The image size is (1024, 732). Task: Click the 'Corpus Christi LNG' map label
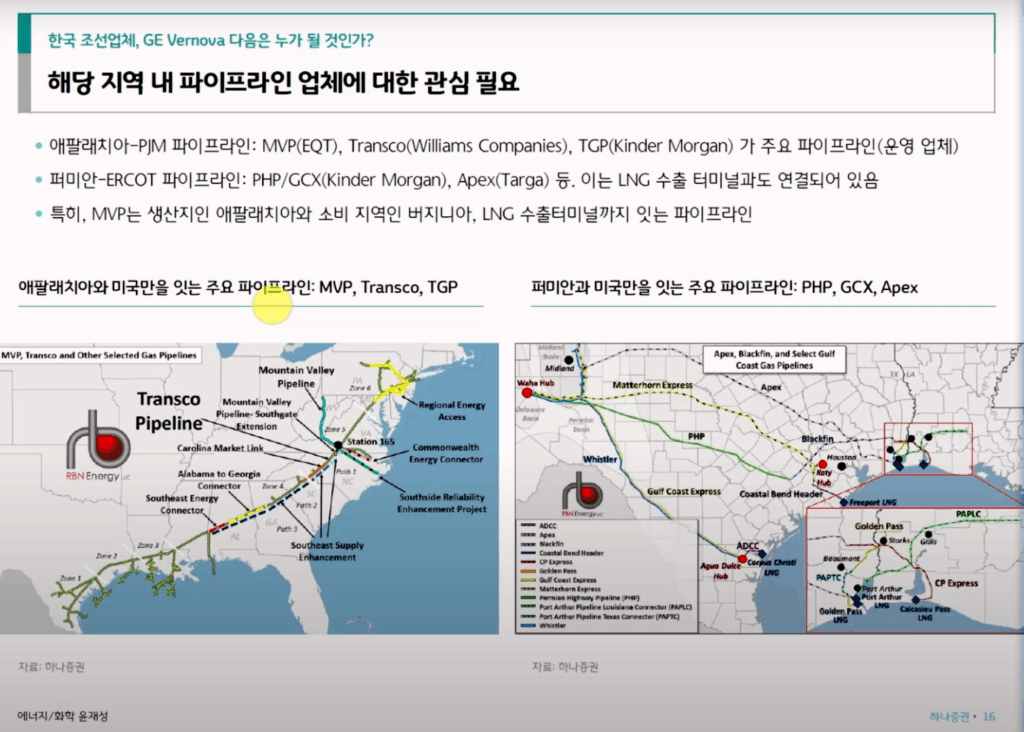tap(771, 567)
